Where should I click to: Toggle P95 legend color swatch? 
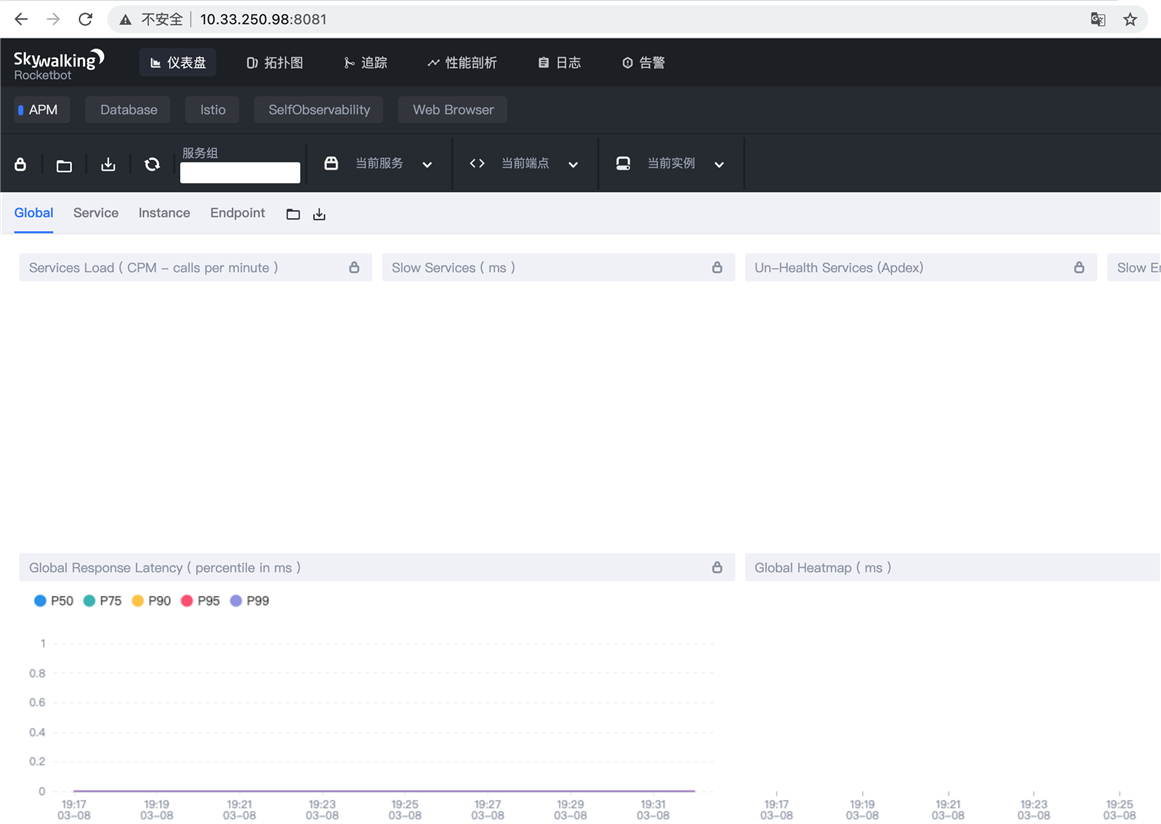click(187, 601)
